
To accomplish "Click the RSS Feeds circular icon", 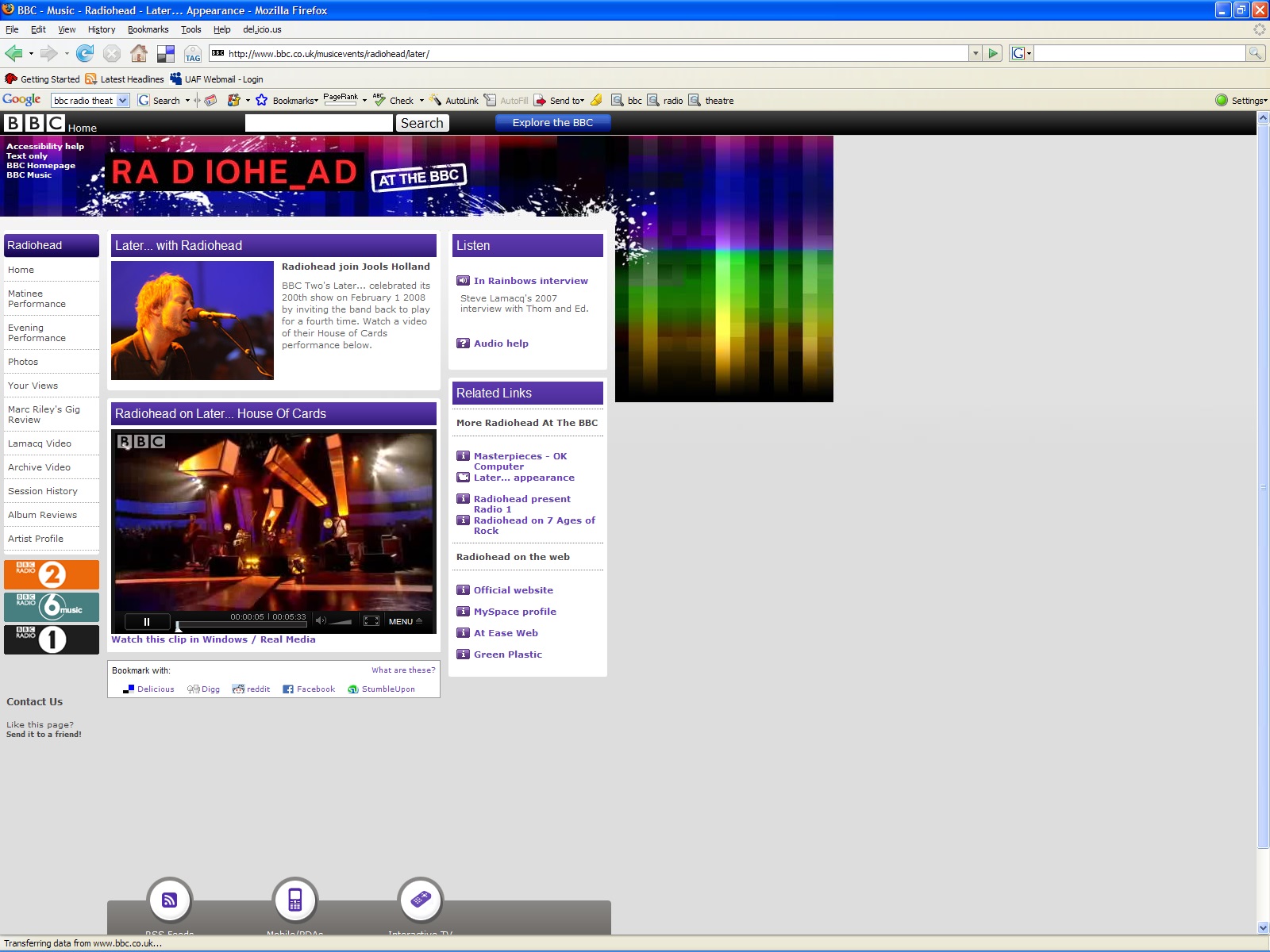I will [x=170, y=900].
